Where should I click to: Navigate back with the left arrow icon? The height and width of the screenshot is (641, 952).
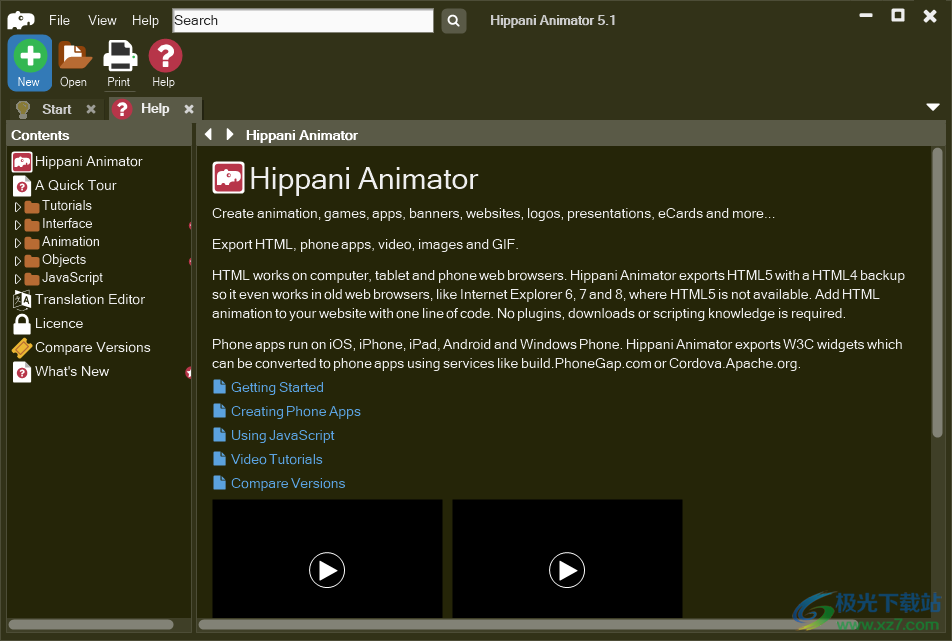click(x=208, y=134)
